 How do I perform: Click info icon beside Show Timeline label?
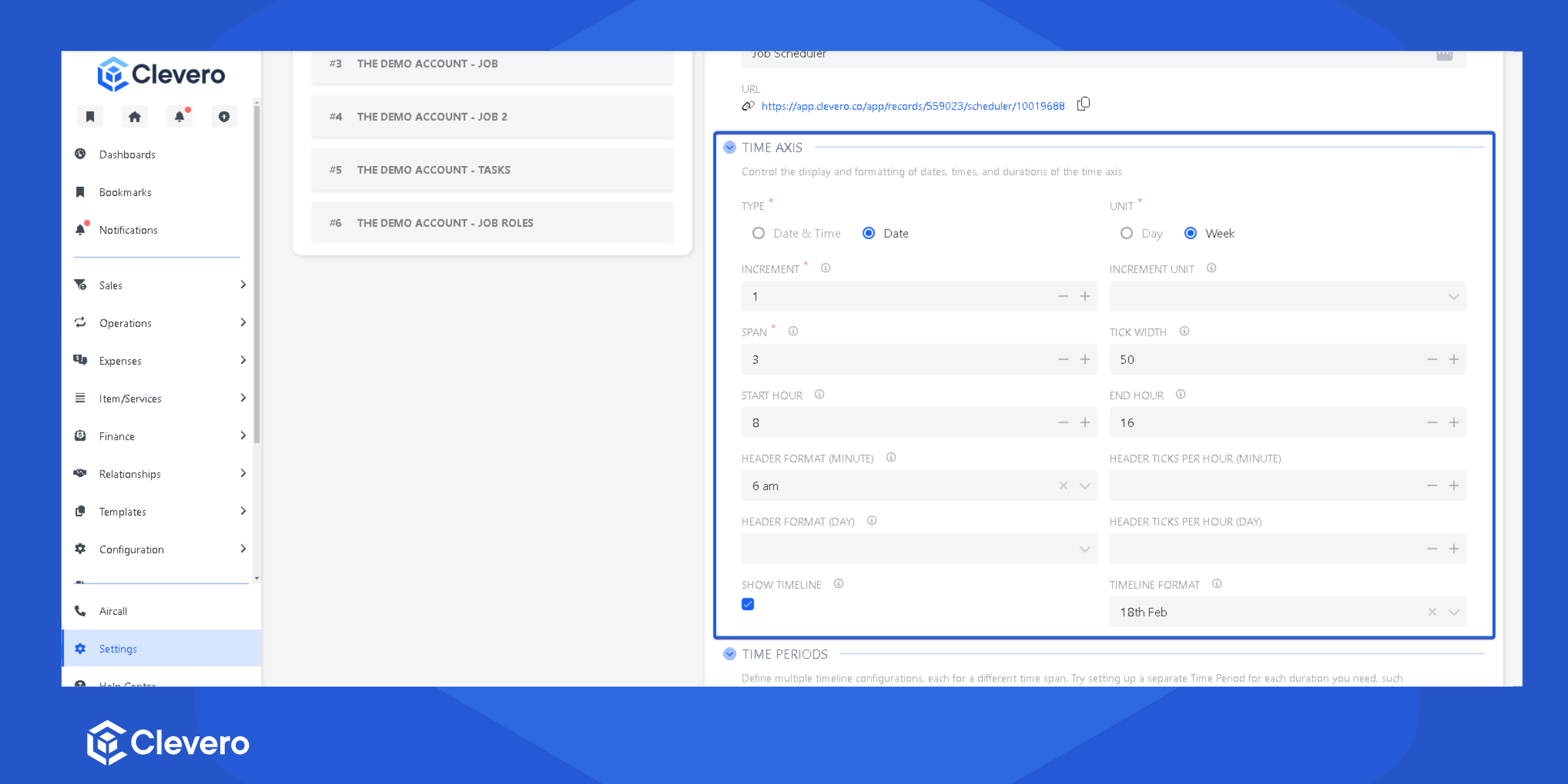point(839,583)
